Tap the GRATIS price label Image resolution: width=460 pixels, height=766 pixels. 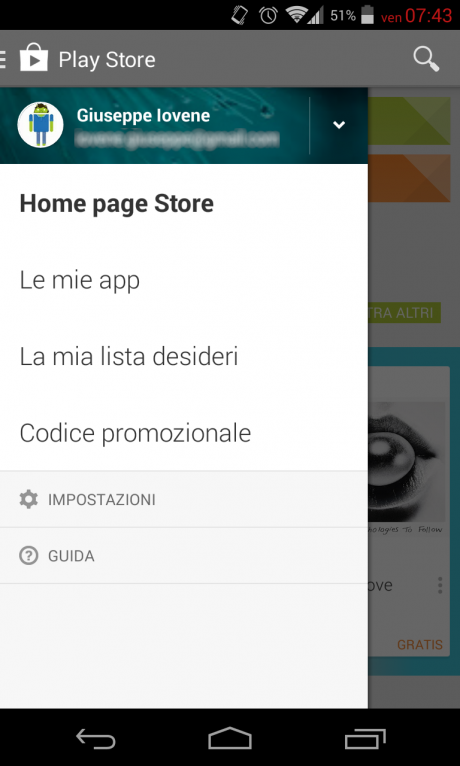419,644
